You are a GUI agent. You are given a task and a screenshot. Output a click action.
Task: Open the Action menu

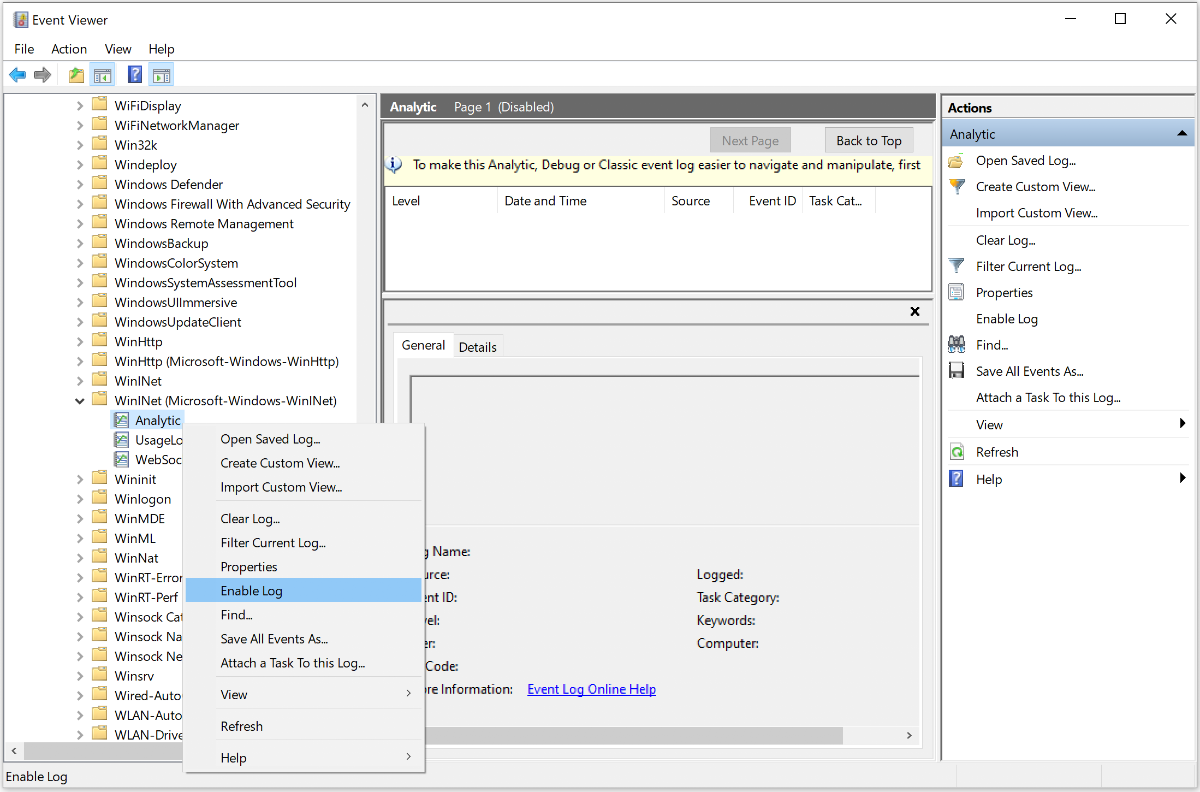[69, 49]
